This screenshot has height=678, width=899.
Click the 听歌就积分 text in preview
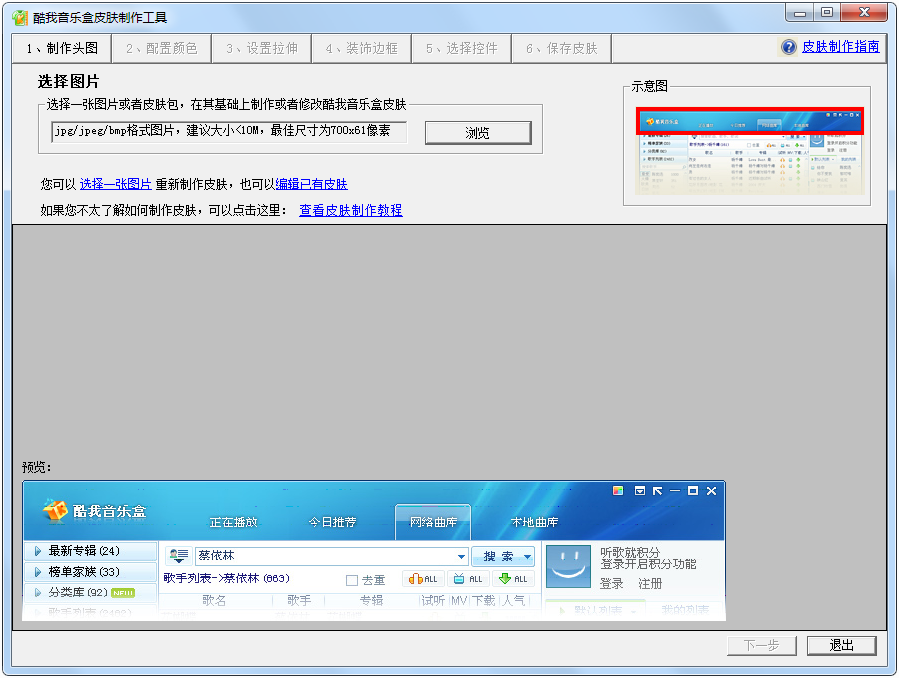click(x=630, y=552)
